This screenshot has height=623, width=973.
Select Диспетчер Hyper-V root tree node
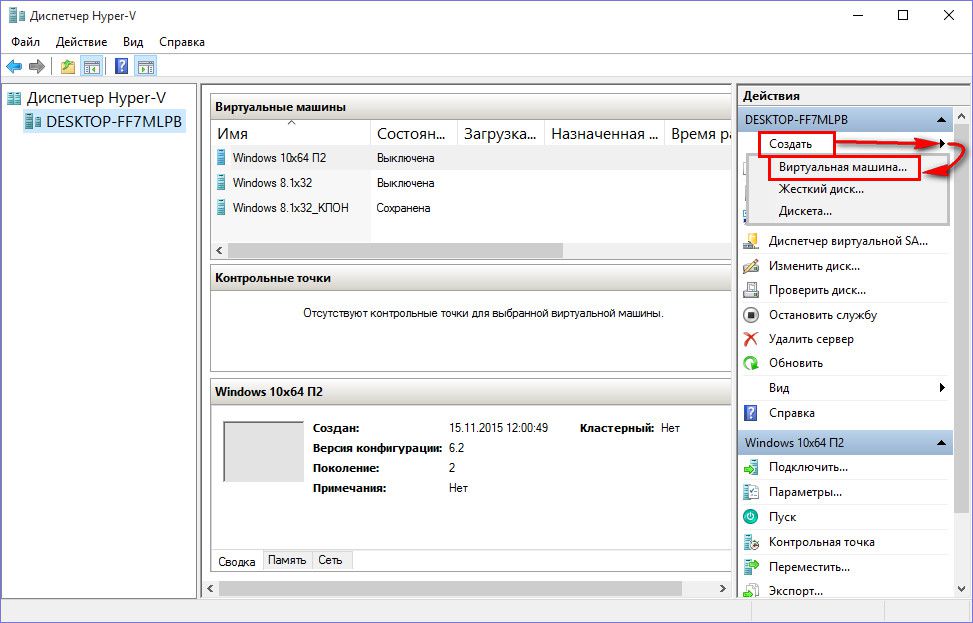96,98
